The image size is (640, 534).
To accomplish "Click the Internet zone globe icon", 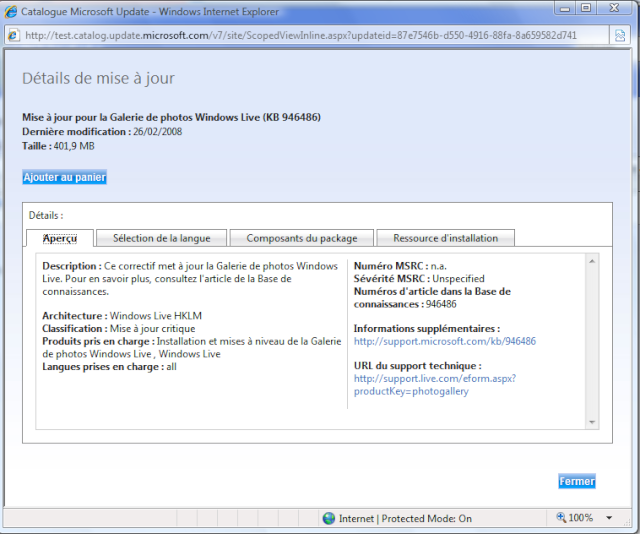I will tap(329, 518).
